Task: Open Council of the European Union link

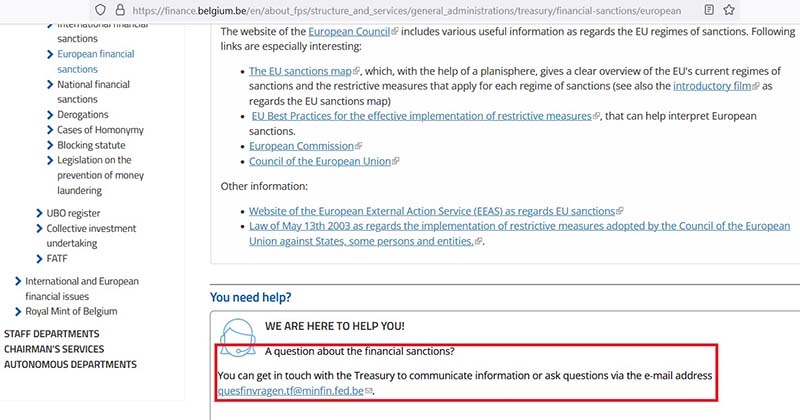Action: pyautogui.click(x=320, y=162)
